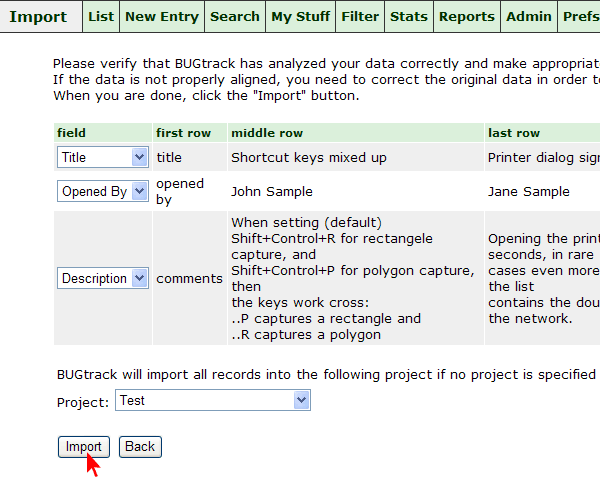Expand the Title field dropdown
This screenshot has width=600, height=485.
coord(102,157)
